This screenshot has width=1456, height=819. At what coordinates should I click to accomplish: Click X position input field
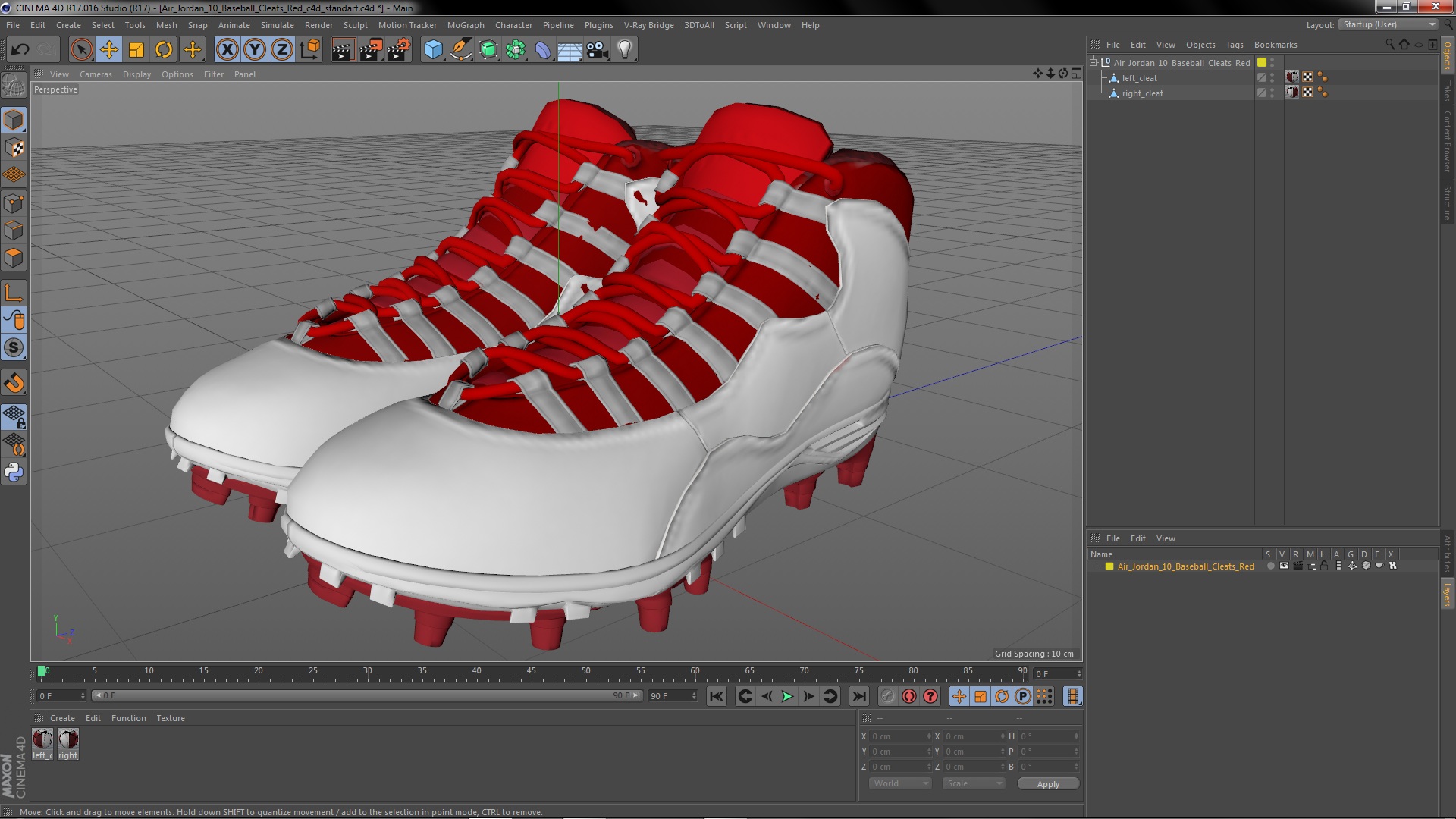click(x=900, y=736)
